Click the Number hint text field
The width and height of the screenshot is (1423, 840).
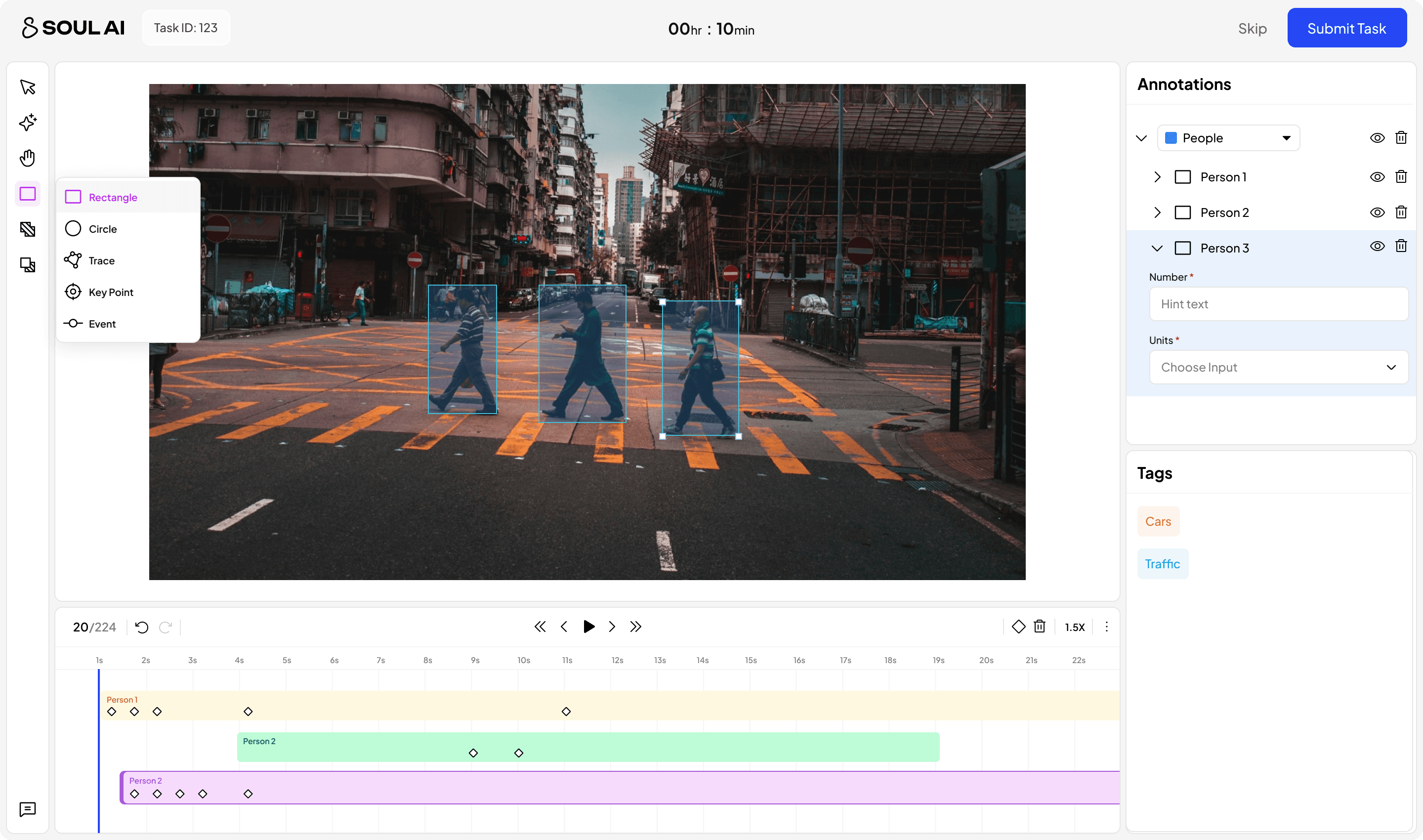(1278, 304)
